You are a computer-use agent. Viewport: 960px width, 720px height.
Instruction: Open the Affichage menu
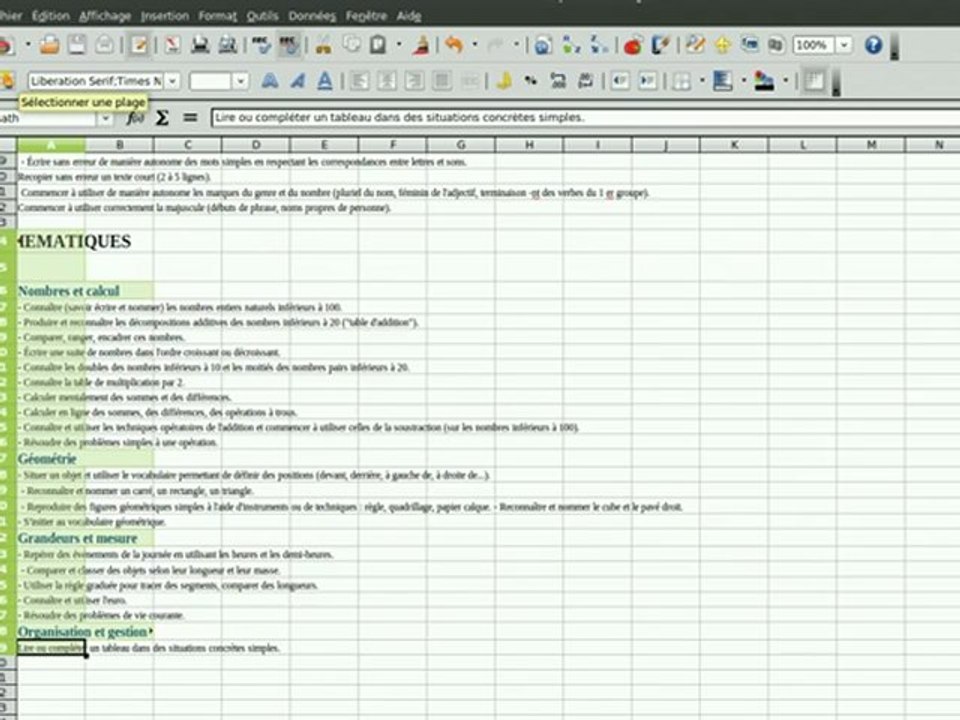click(x=105, y=16)
